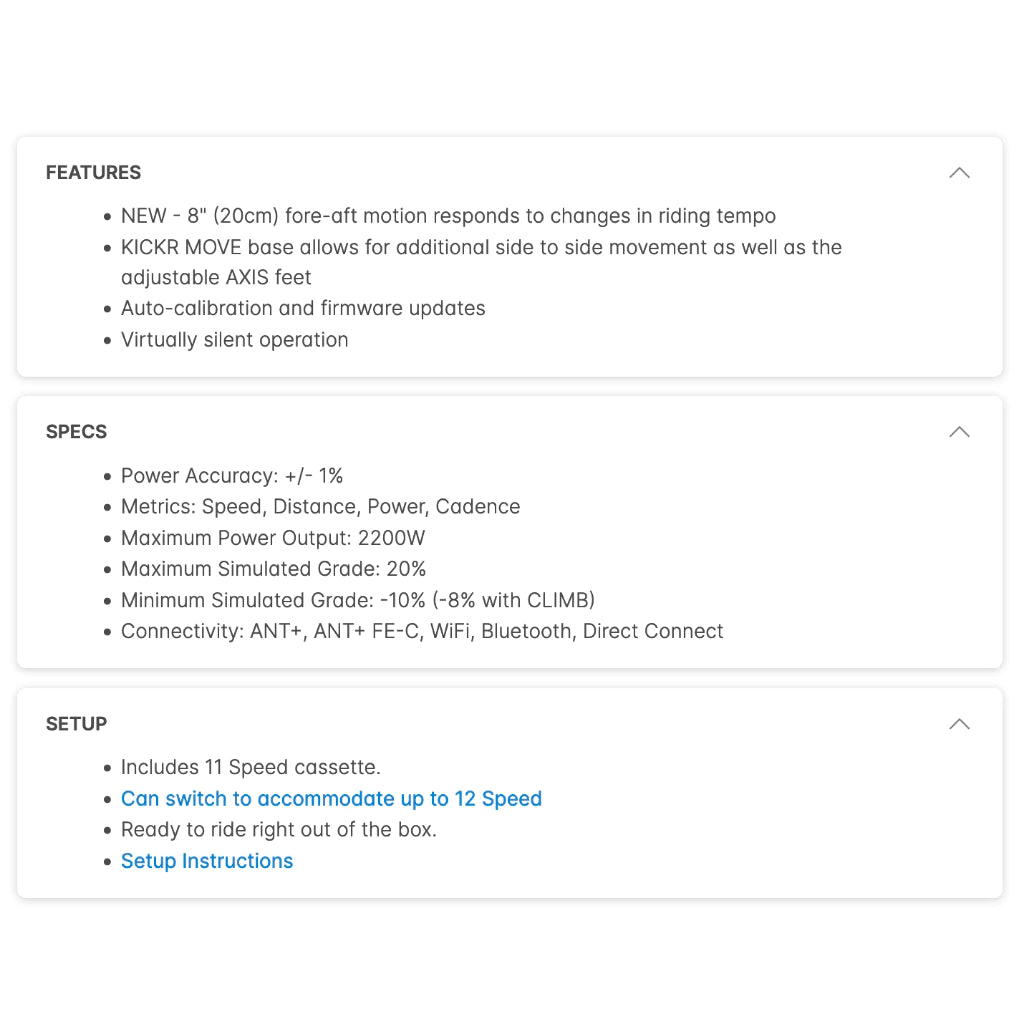
Task: Click the Connectivity spec line
Action: click(422, 631)
